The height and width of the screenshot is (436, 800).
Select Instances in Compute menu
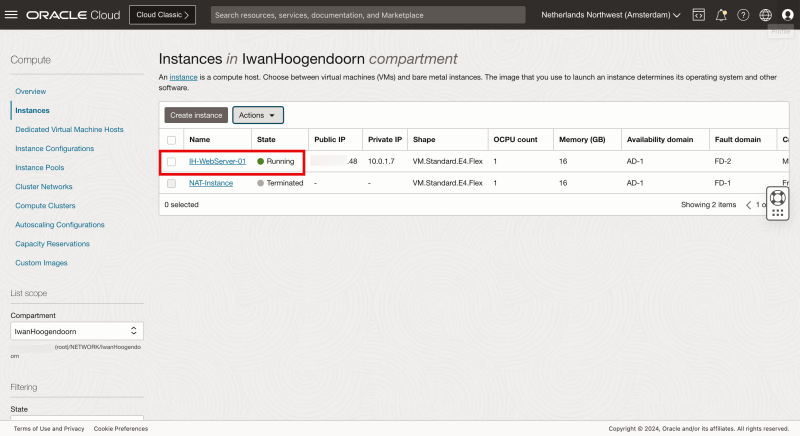coord(32,110)
